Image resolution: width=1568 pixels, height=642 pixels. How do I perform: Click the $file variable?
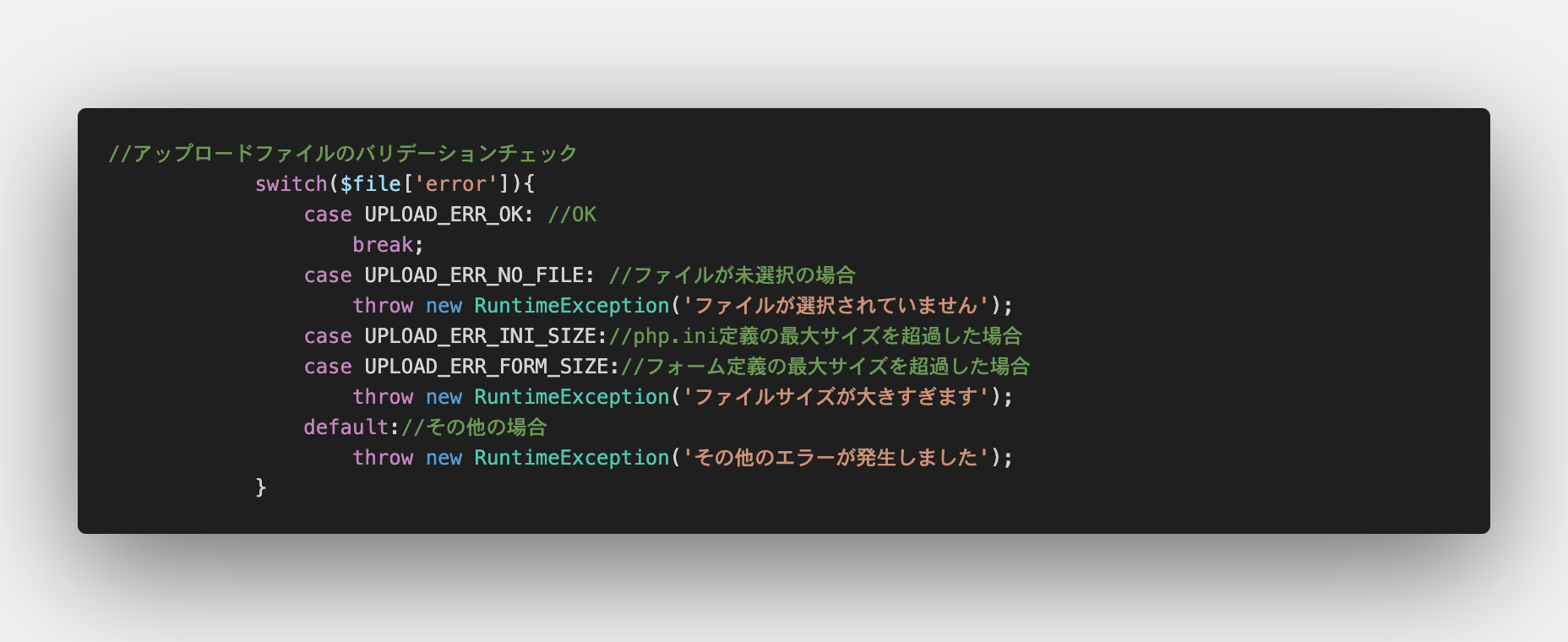[x=370, y=184]
